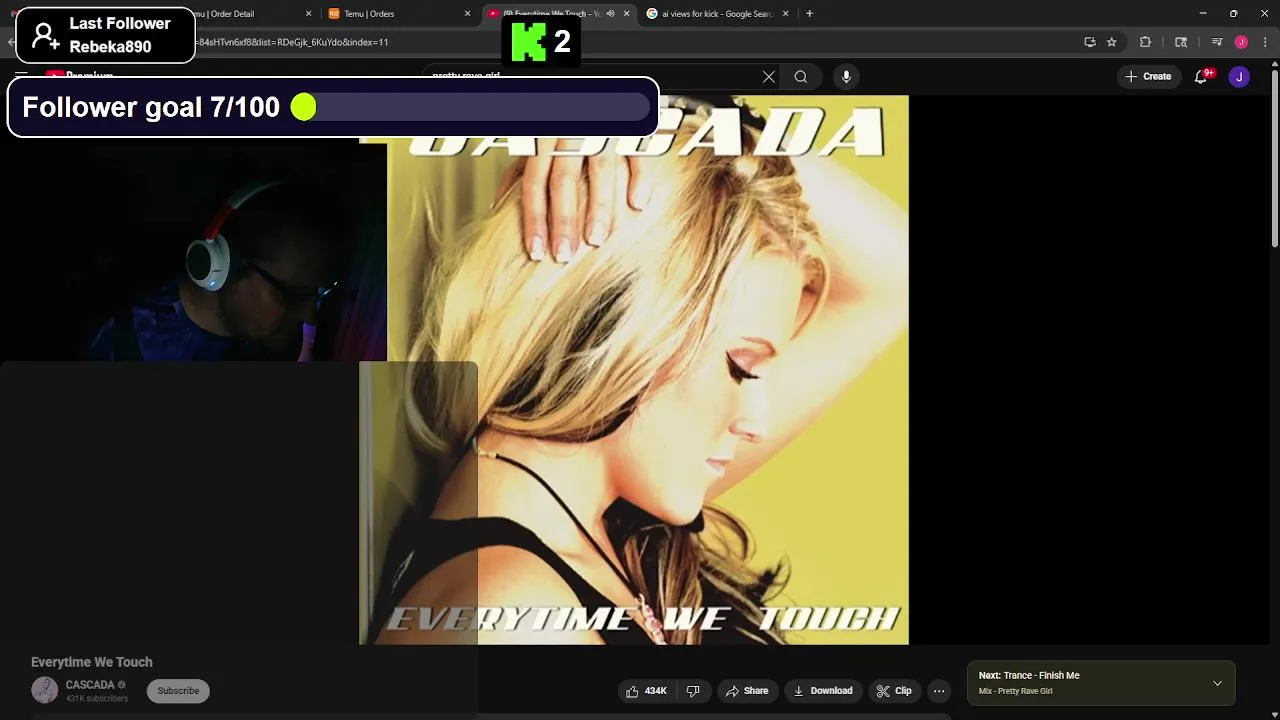Click the CASCADA channel avatar
The width and height of the screenshot is (1280, 720).
coord(45,690)
